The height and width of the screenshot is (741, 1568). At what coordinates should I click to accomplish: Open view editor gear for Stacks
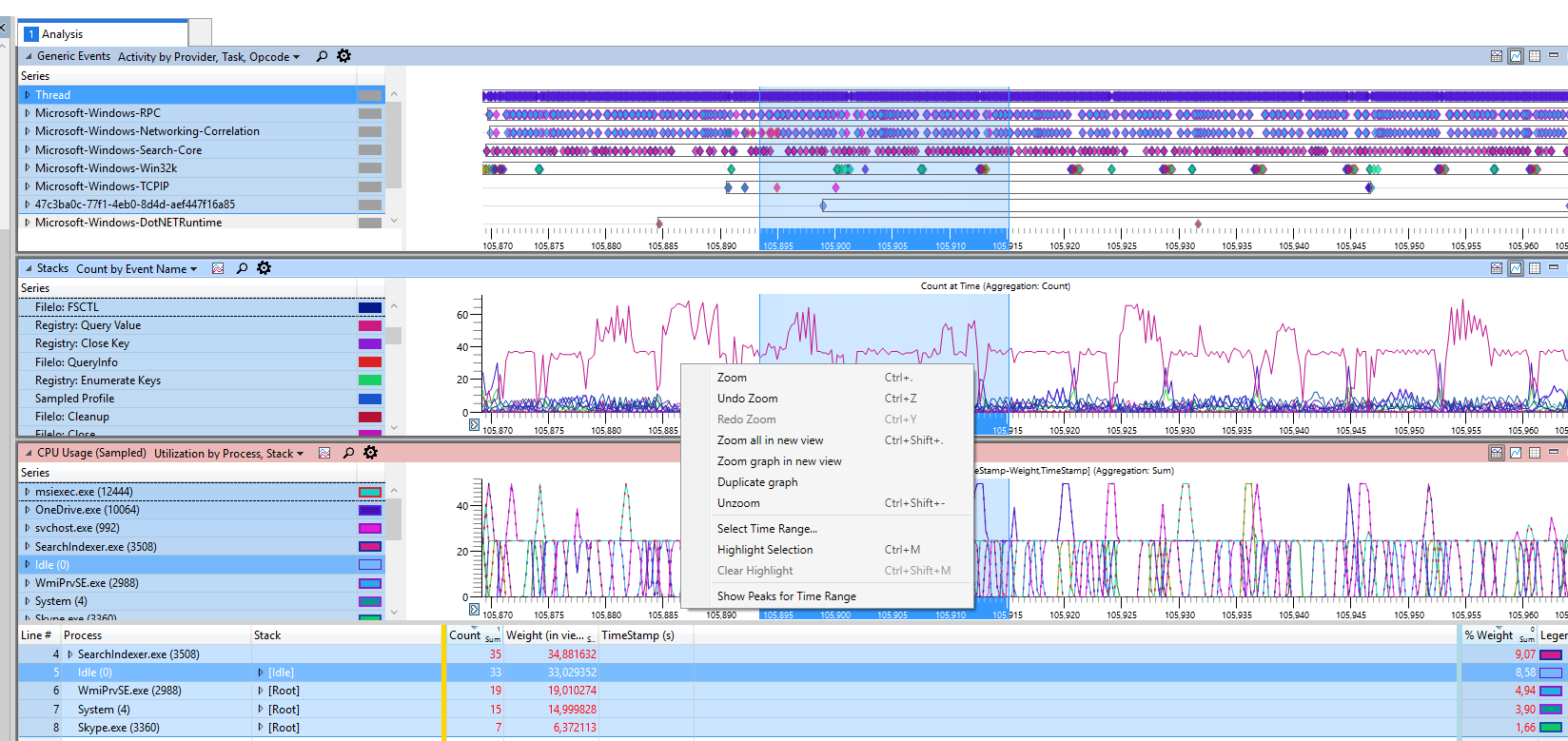[265, 268]
